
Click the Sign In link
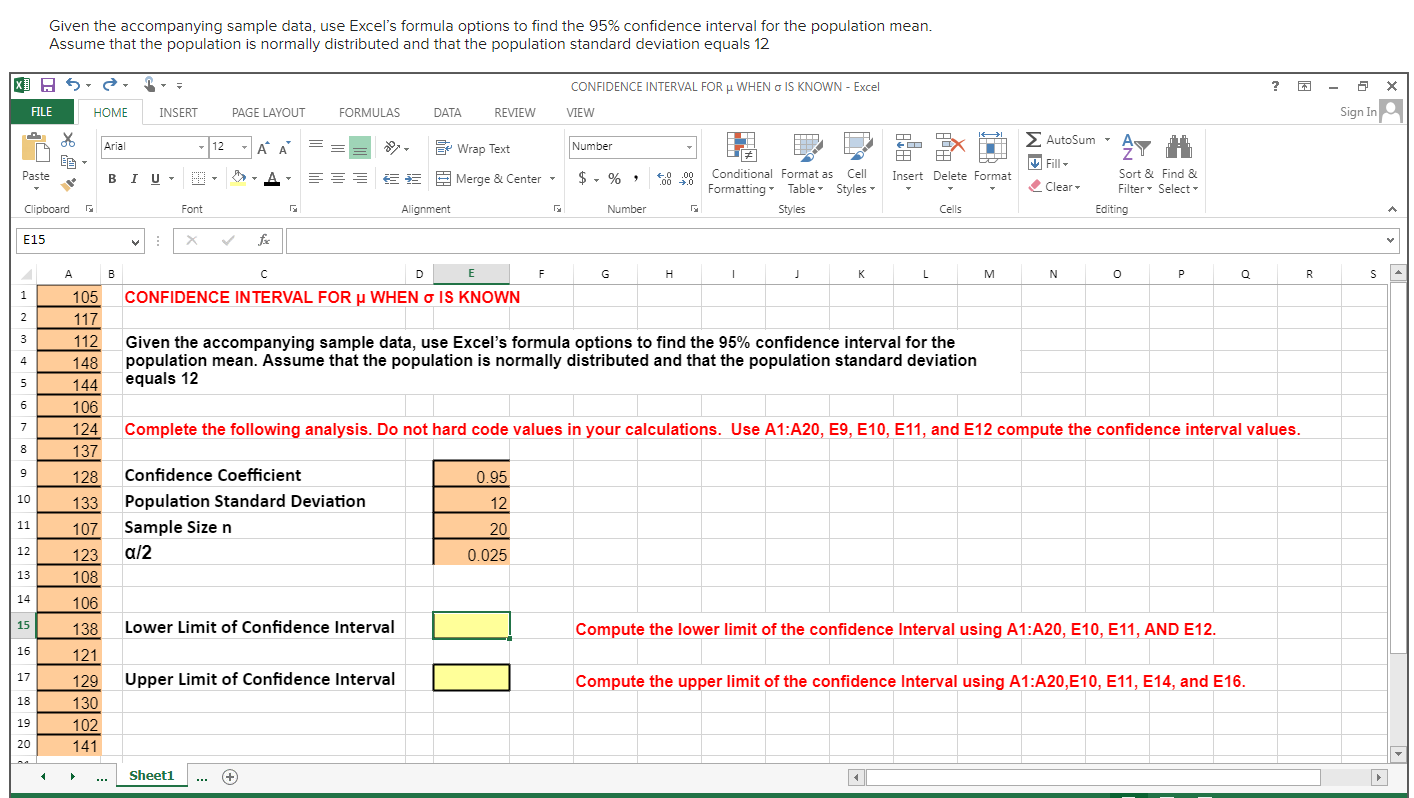click(x=1357, y=112)
